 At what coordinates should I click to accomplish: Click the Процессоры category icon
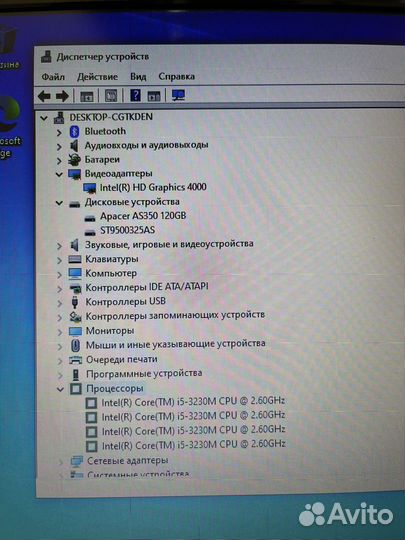click(x=76, y=389)
